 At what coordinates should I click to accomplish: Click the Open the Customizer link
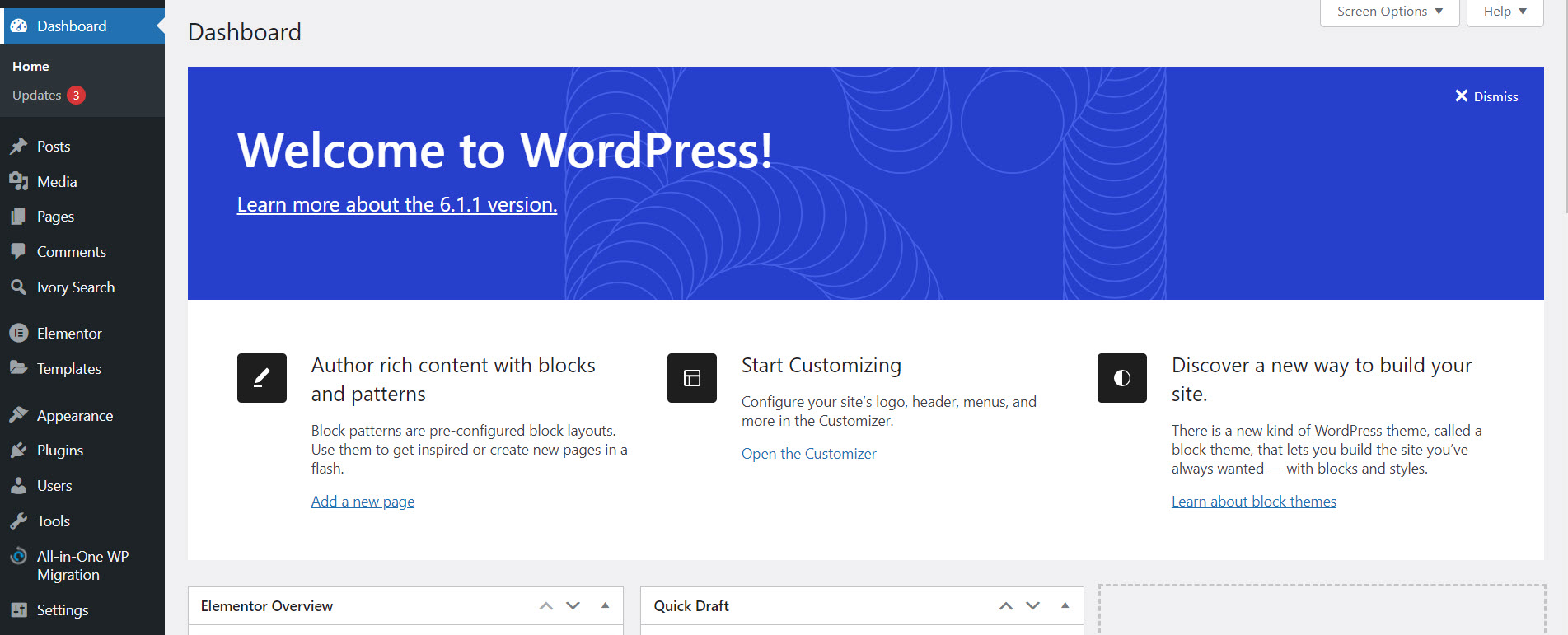[x=808, y=454]
